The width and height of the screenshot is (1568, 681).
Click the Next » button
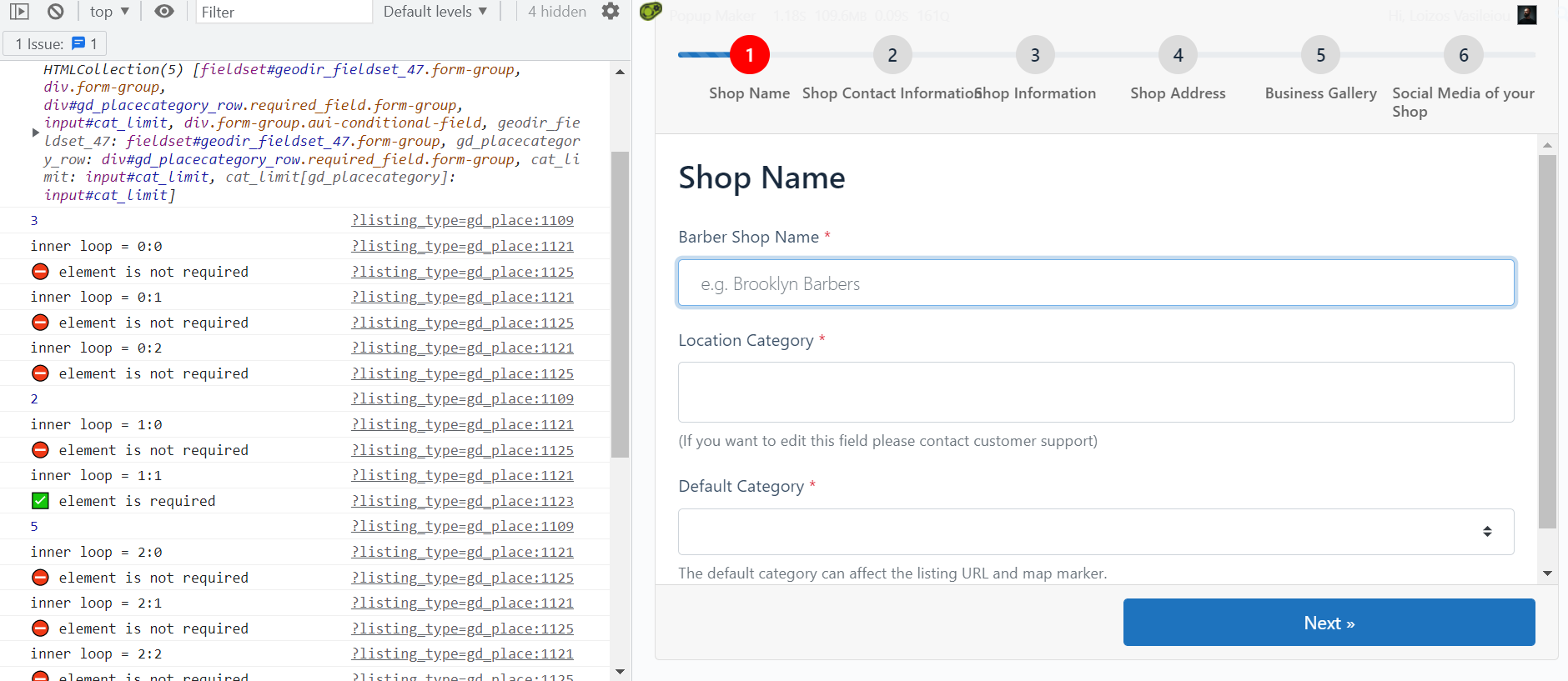1329,623
